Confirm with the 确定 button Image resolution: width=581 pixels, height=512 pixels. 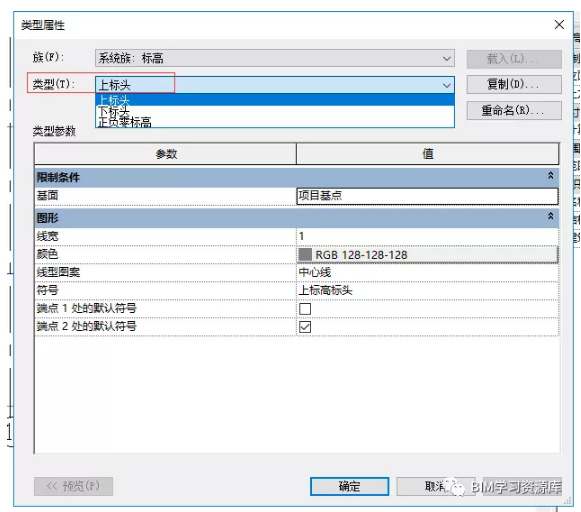pyautogui.click(x=349, y=486)
